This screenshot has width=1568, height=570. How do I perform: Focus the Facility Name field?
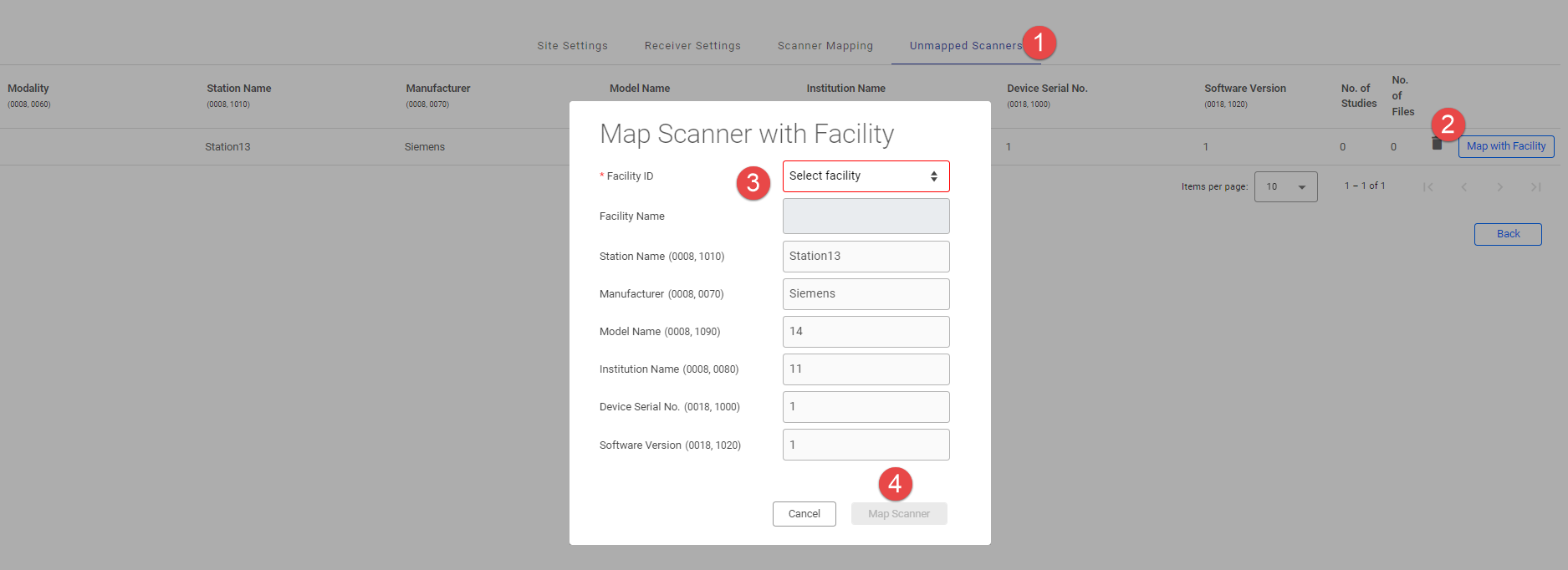pos(866,216)
